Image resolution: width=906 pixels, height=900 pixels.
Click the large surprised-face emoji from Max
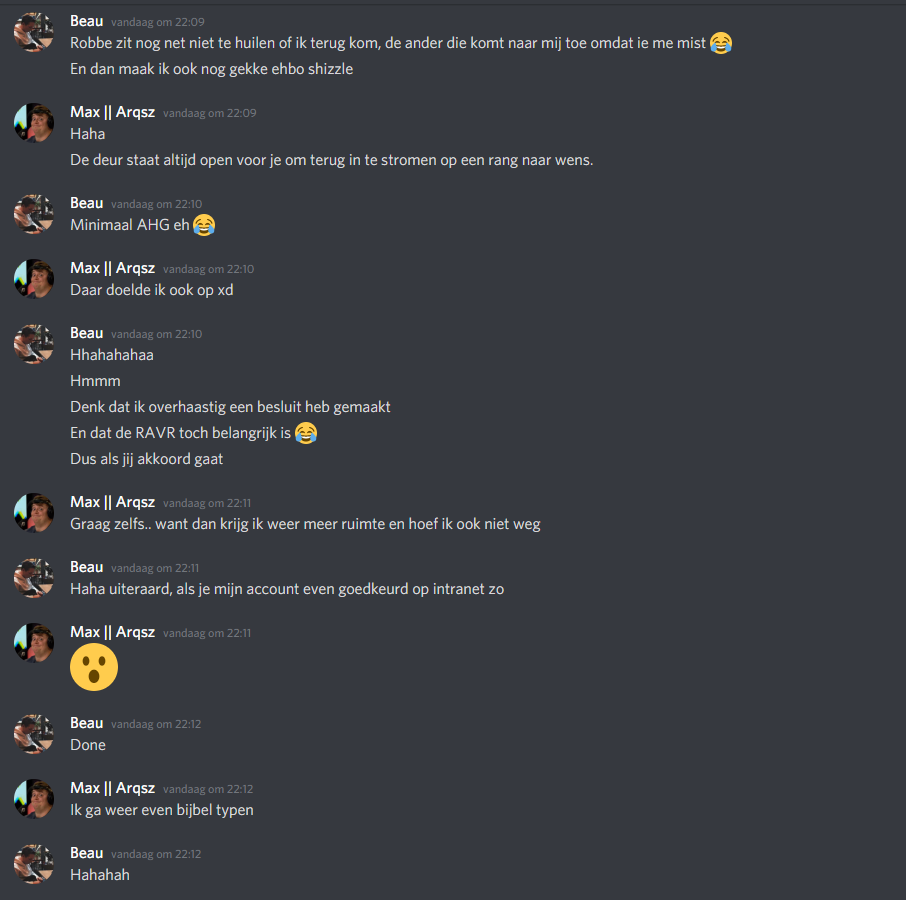tap(94, 667)
